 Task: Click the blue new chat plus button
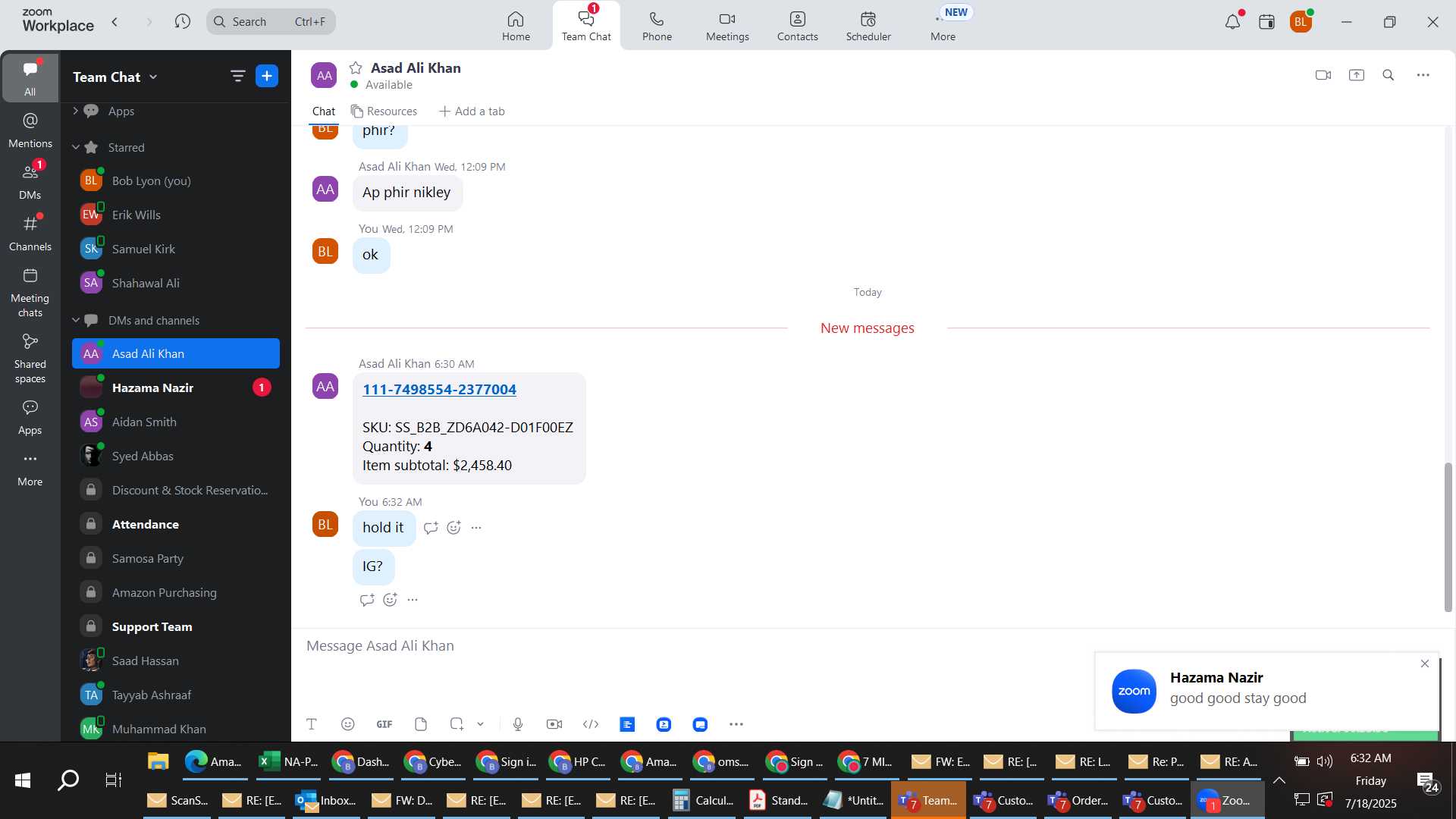coord(267,76)
